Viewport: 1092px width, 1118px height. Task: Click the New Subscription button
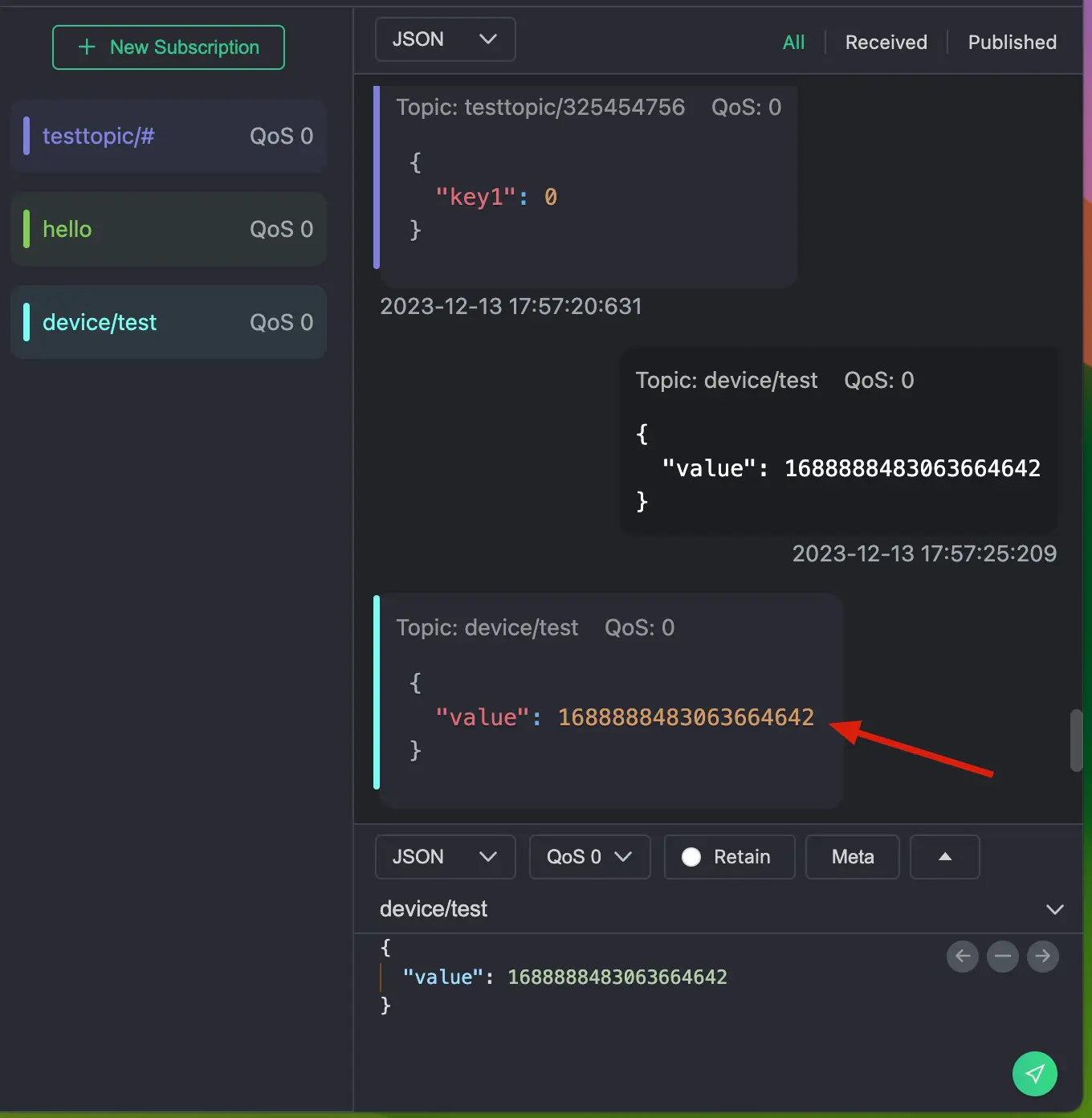[168, 47]
